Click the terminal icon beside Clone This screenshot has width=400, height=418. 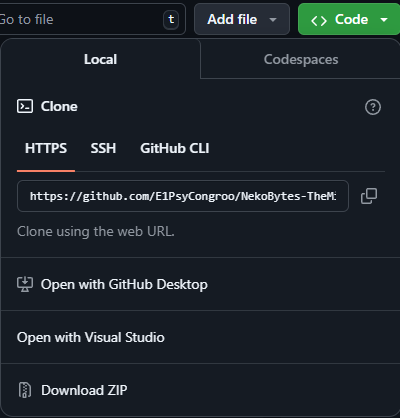pos(25,106)
